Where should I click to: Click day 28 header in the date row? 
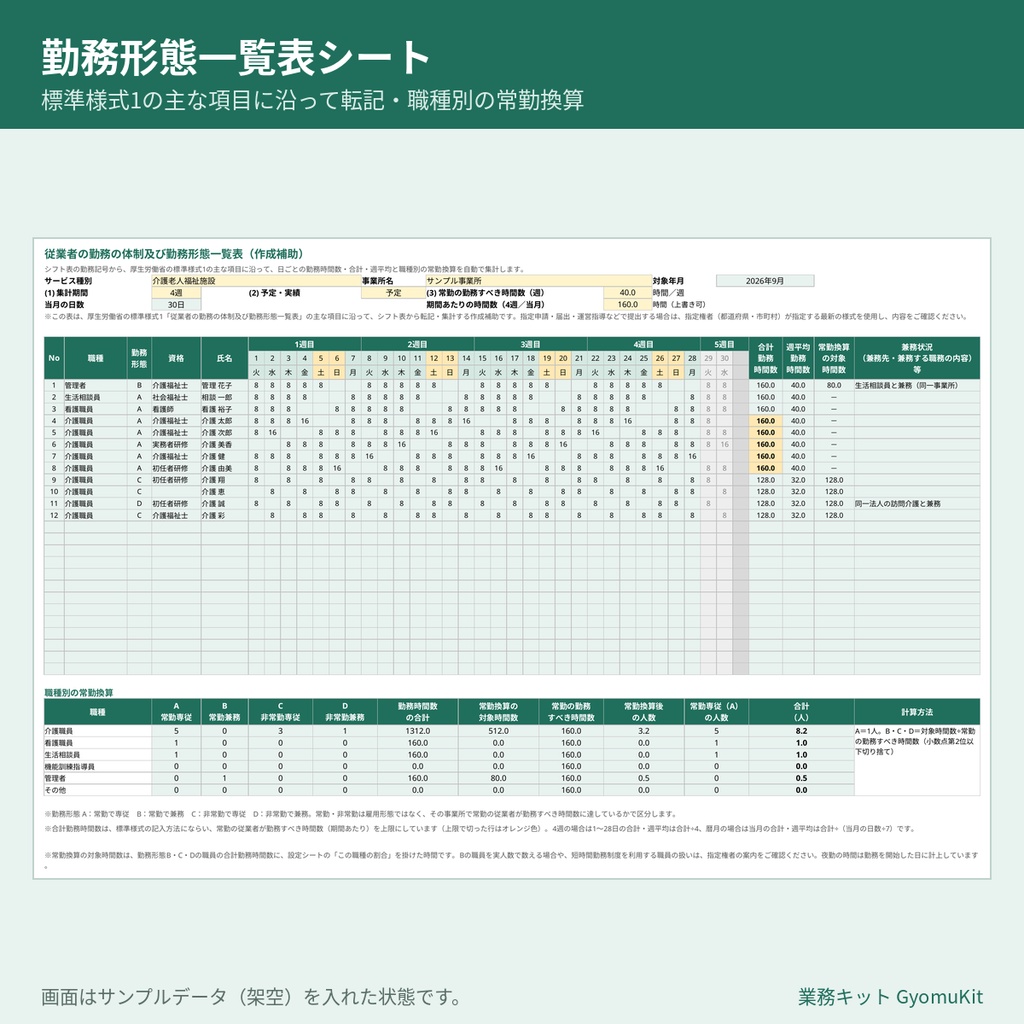692,358
